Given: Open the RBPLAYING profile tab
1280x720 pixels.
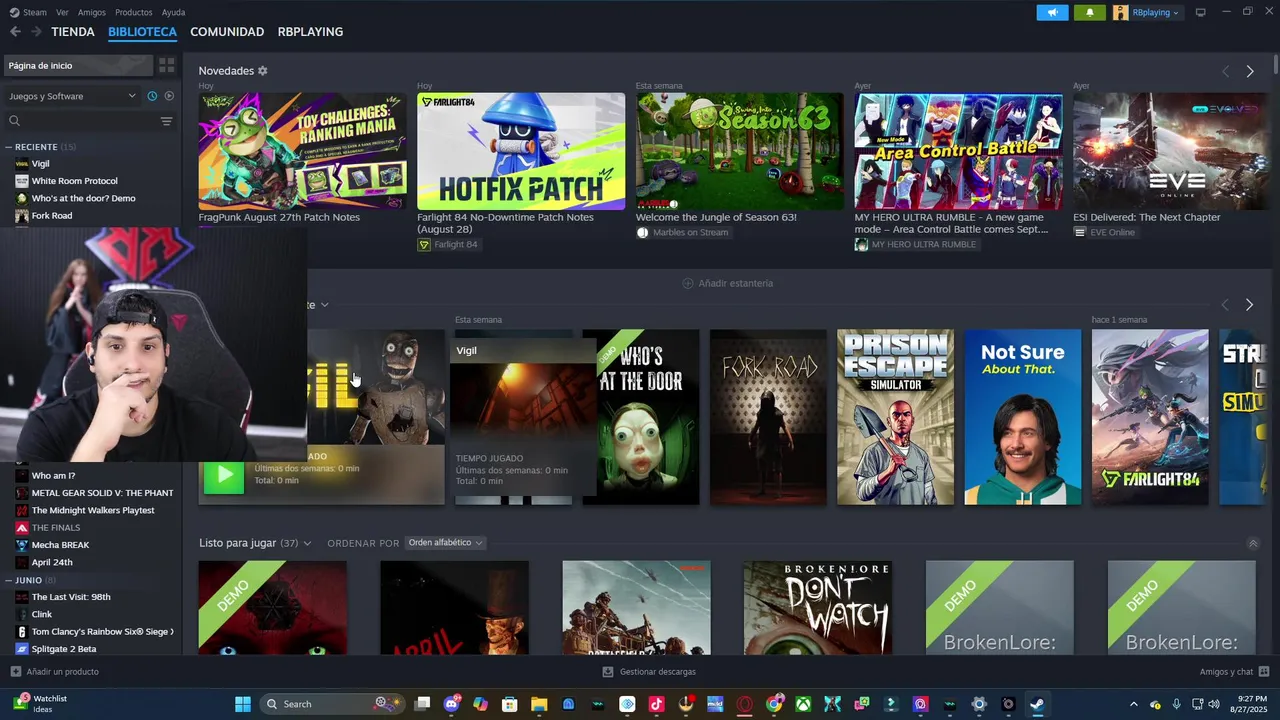Looking at the screenshot, I should [310, 32].
